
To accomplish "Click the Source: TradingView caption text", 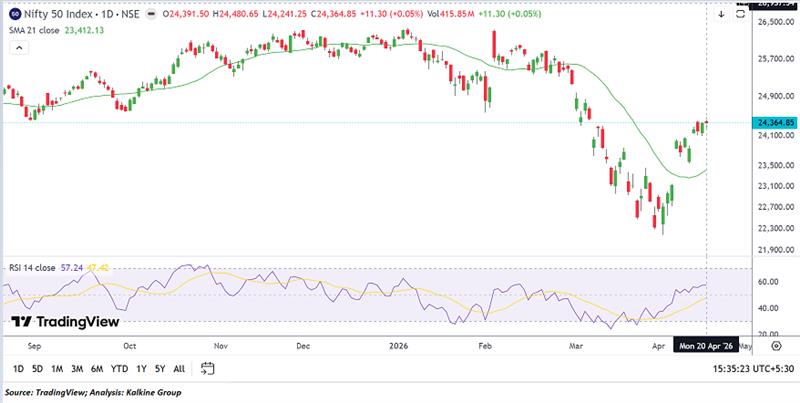I will [x=93, y=393].
